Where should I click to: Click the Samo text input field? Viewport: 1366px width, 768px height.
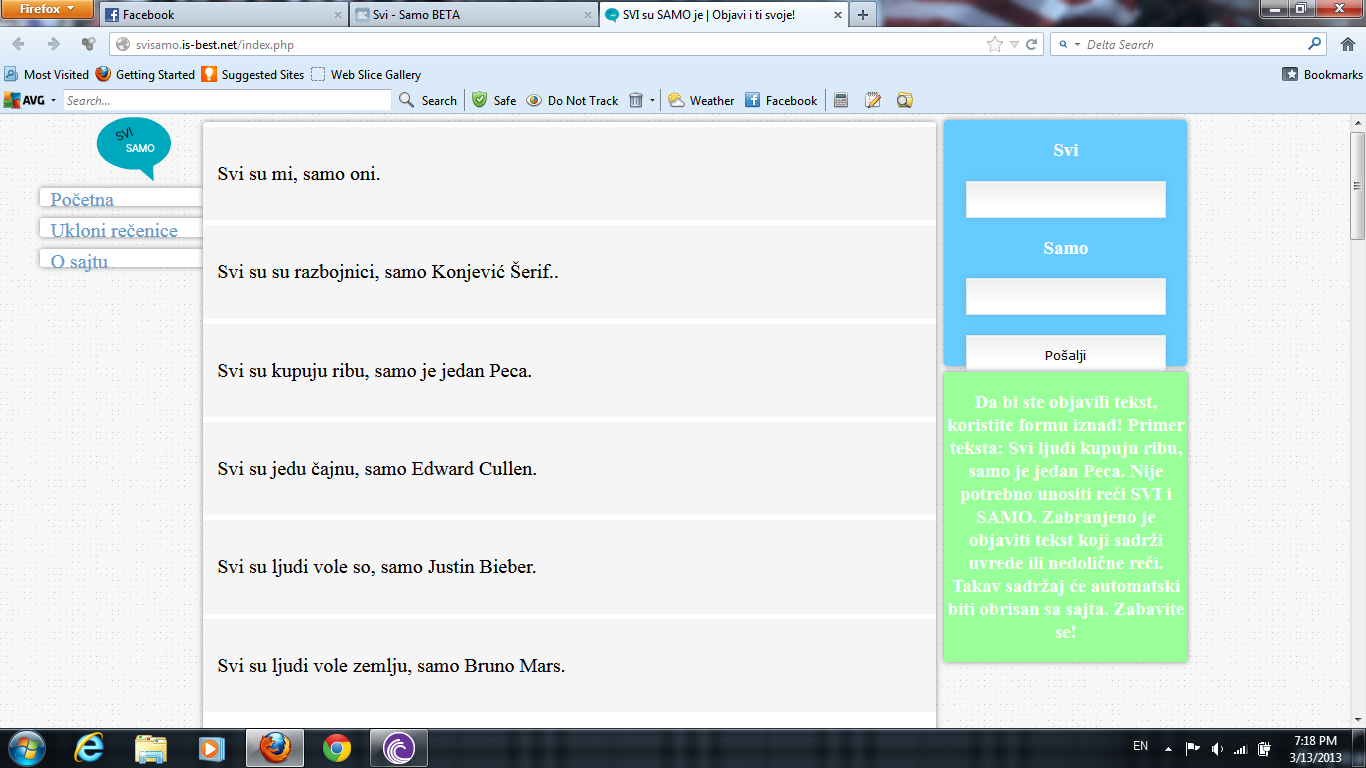(1066, 296)
